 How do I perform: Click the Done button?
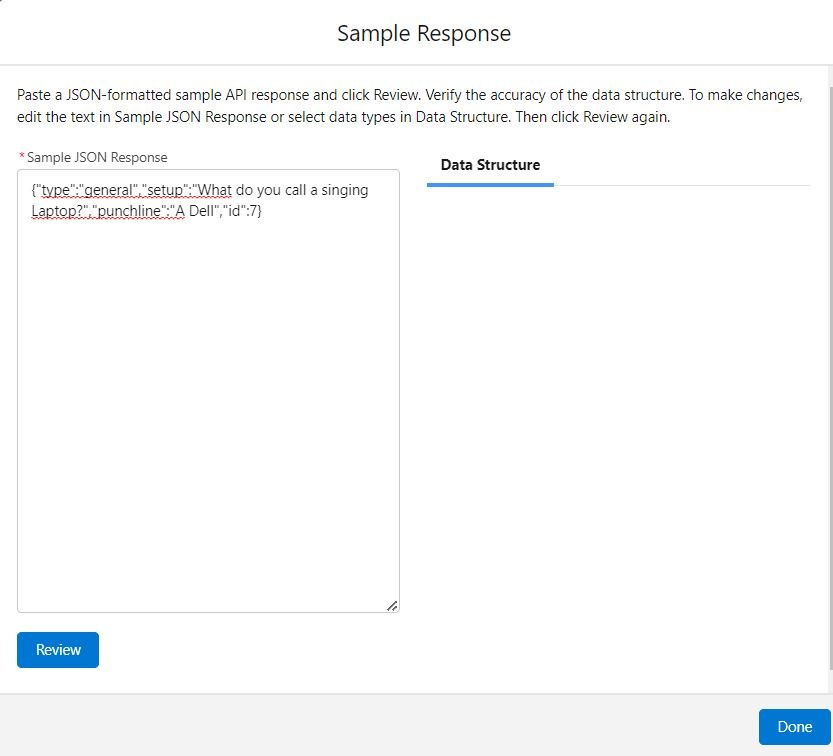[x=794, y=726]
